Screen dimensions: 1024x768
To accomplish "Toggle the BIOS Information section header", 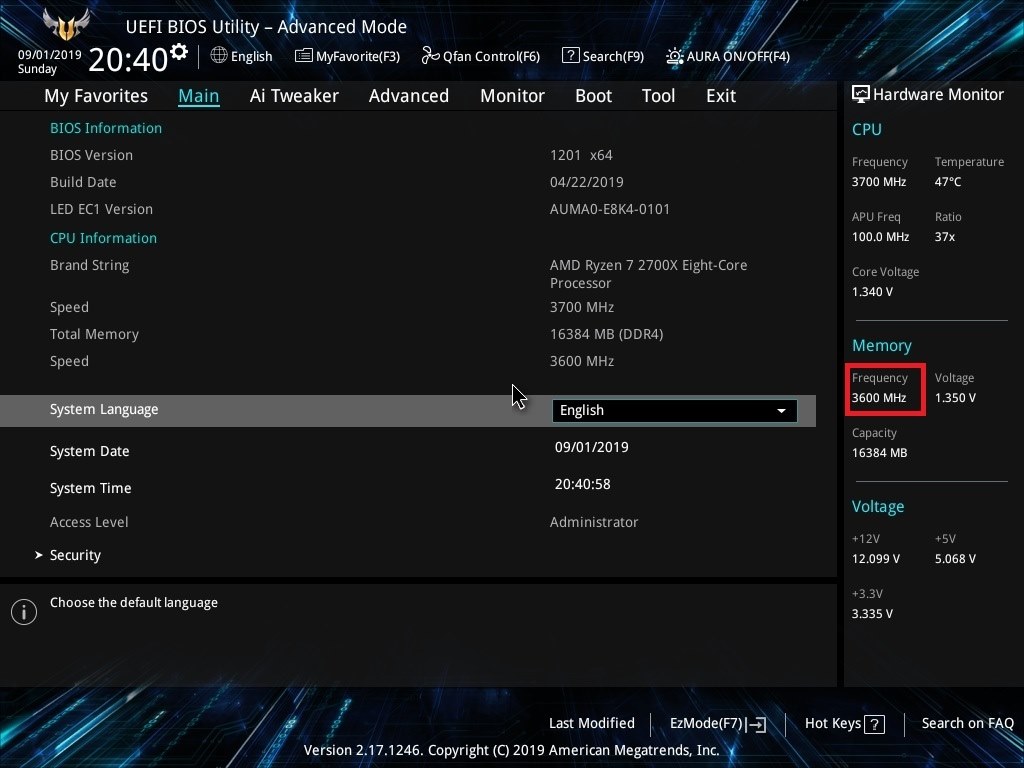I will point(105,128).
